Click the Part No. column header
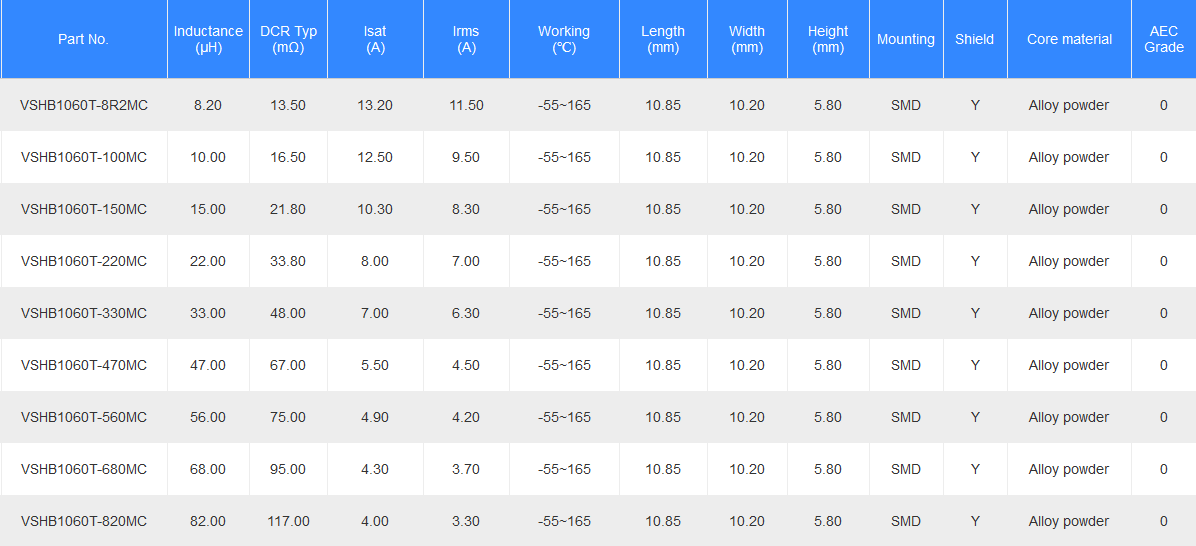 point(84,39)
